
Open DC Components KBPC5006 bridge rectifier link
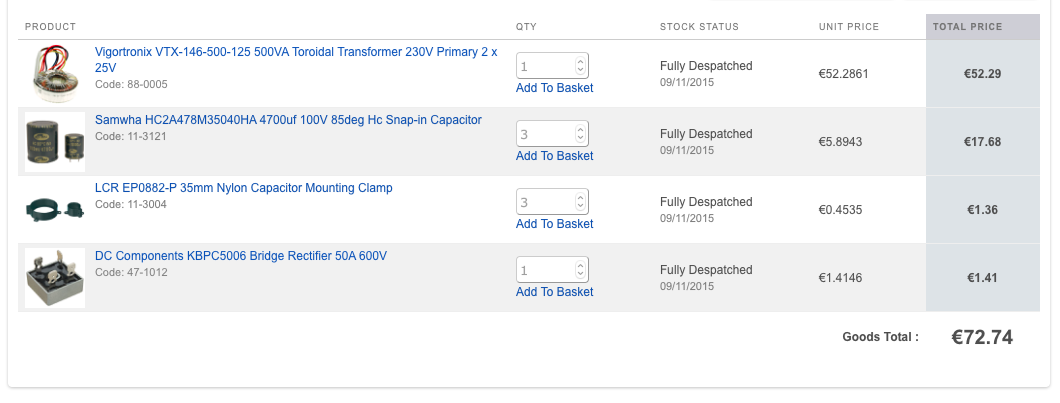(x=240, y=256)
